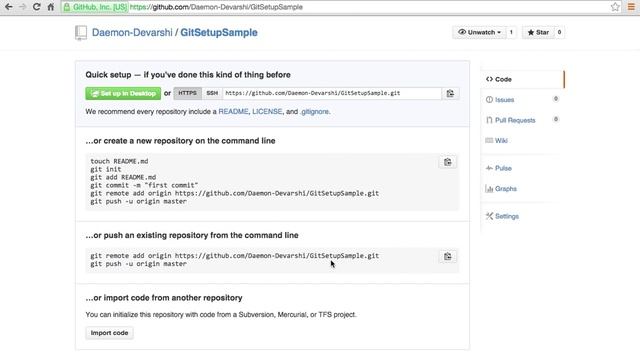Viewport: 640px width, 360px height.
Task: Click the browser back arrow
Action: [x=9, y=7]
